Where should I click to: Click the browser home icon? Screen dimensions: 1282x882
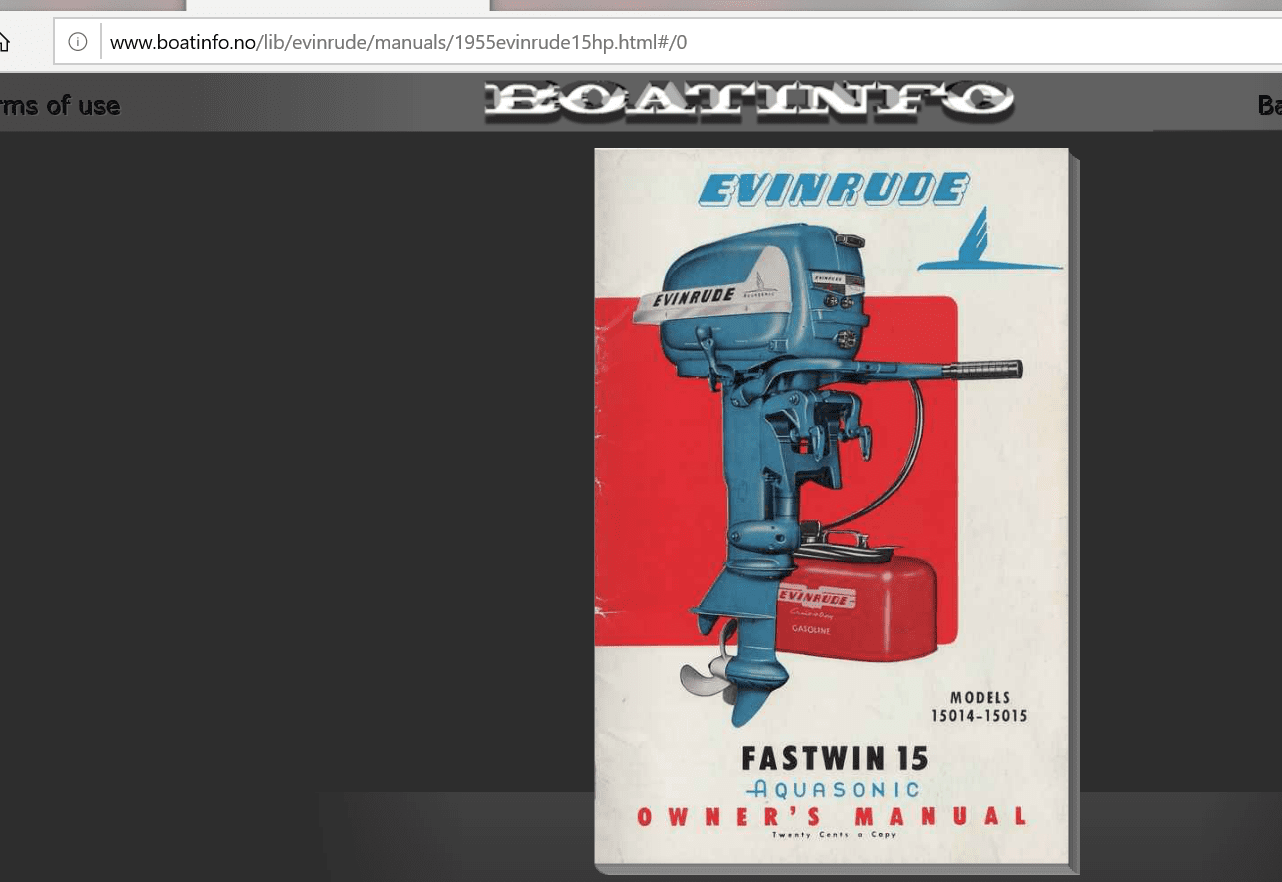coord(3,43)
